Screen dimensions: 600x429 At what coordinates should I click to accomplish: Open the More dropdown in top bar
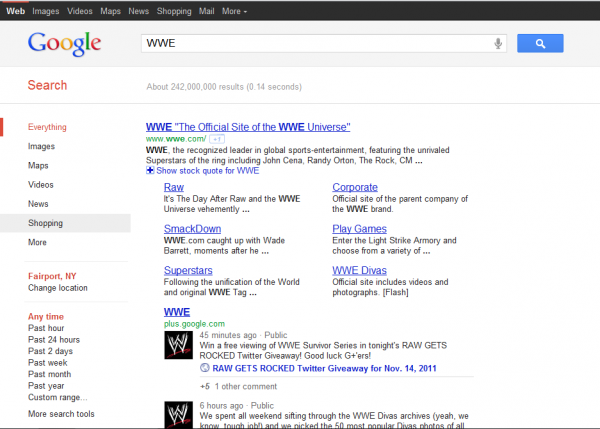[x=235, y=11]
